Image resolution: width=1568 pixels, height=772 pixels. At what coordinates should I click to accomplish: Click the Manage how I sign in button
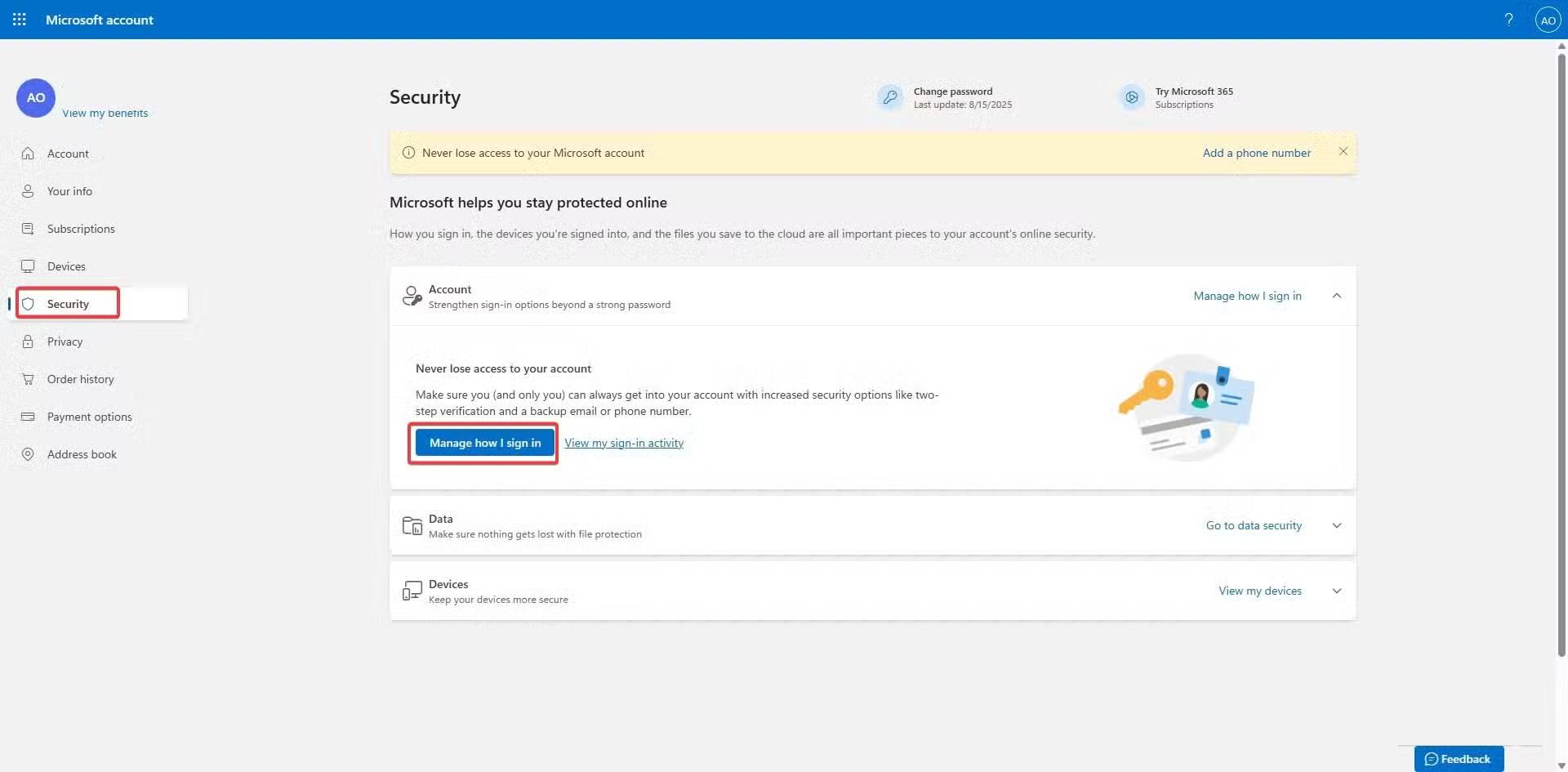(x=483, y=442)
